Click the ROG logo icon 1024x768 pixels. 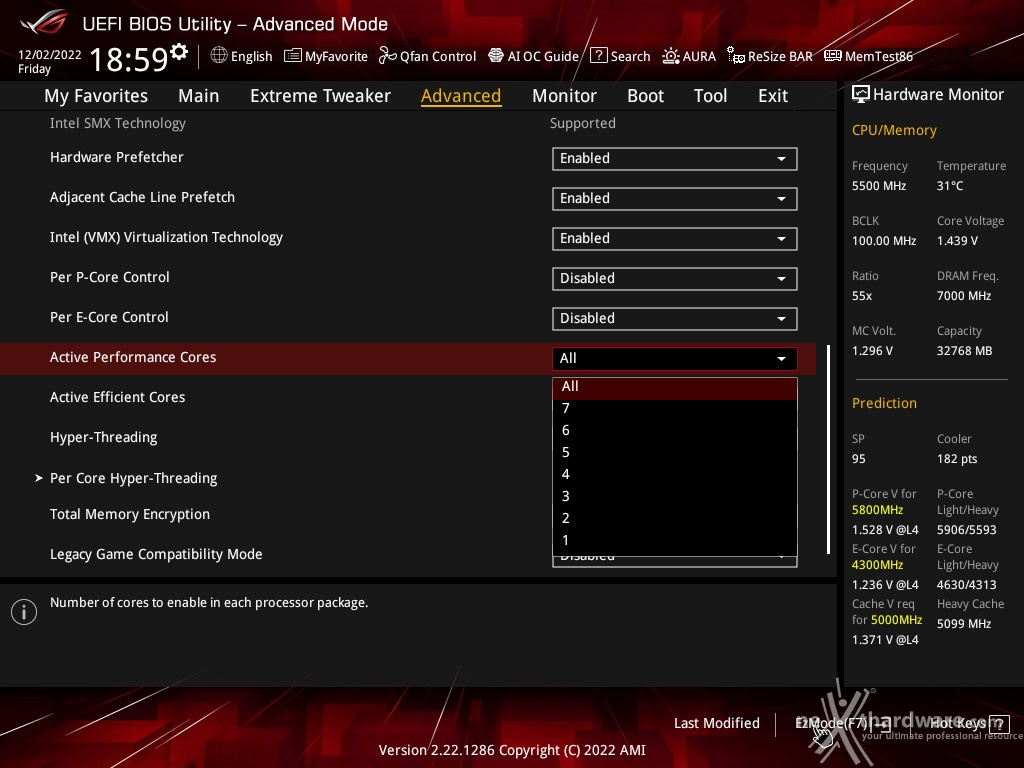(x=44, y=22)
